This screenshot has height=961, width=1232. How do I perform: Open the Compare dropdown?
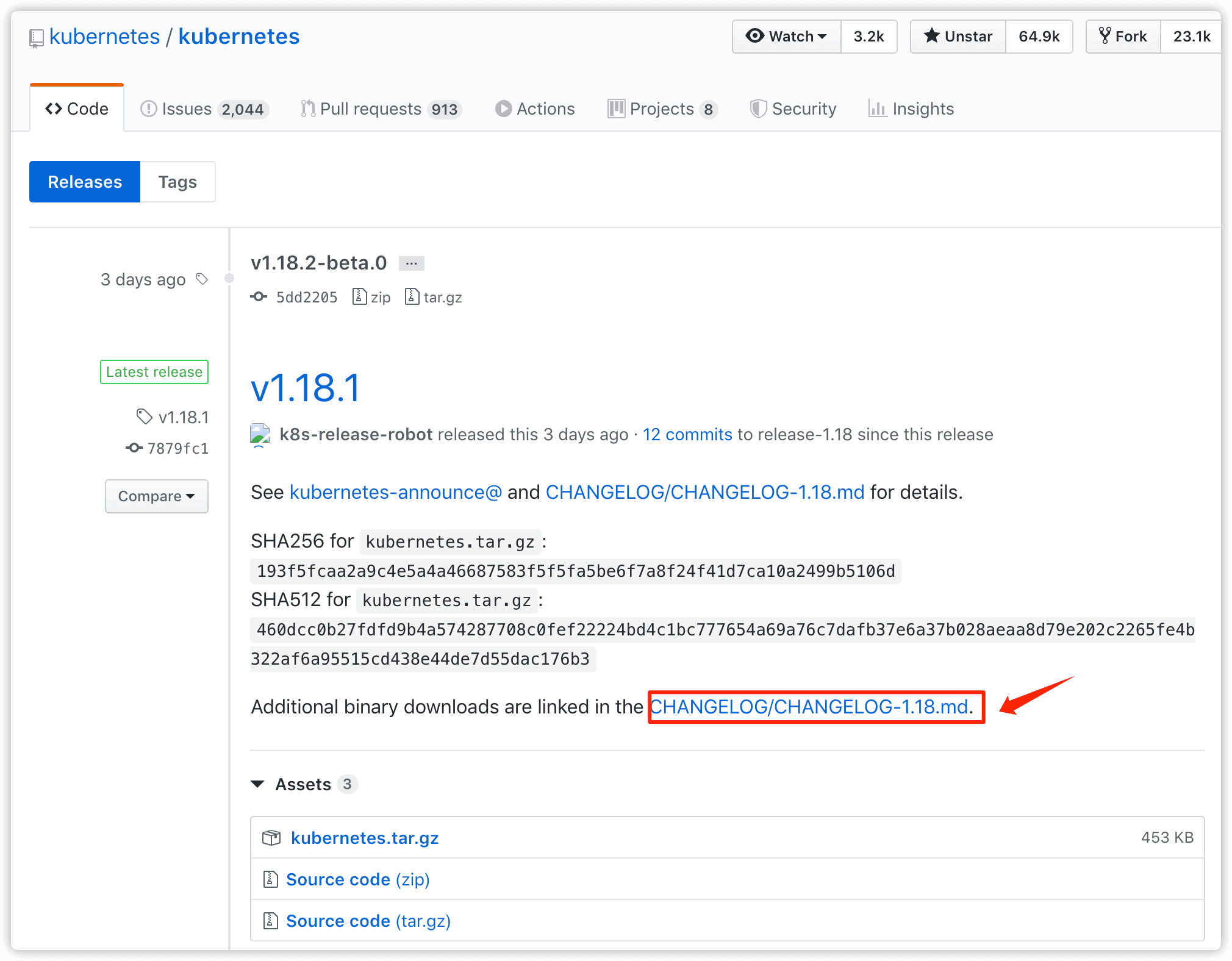[x=156, y=496]
